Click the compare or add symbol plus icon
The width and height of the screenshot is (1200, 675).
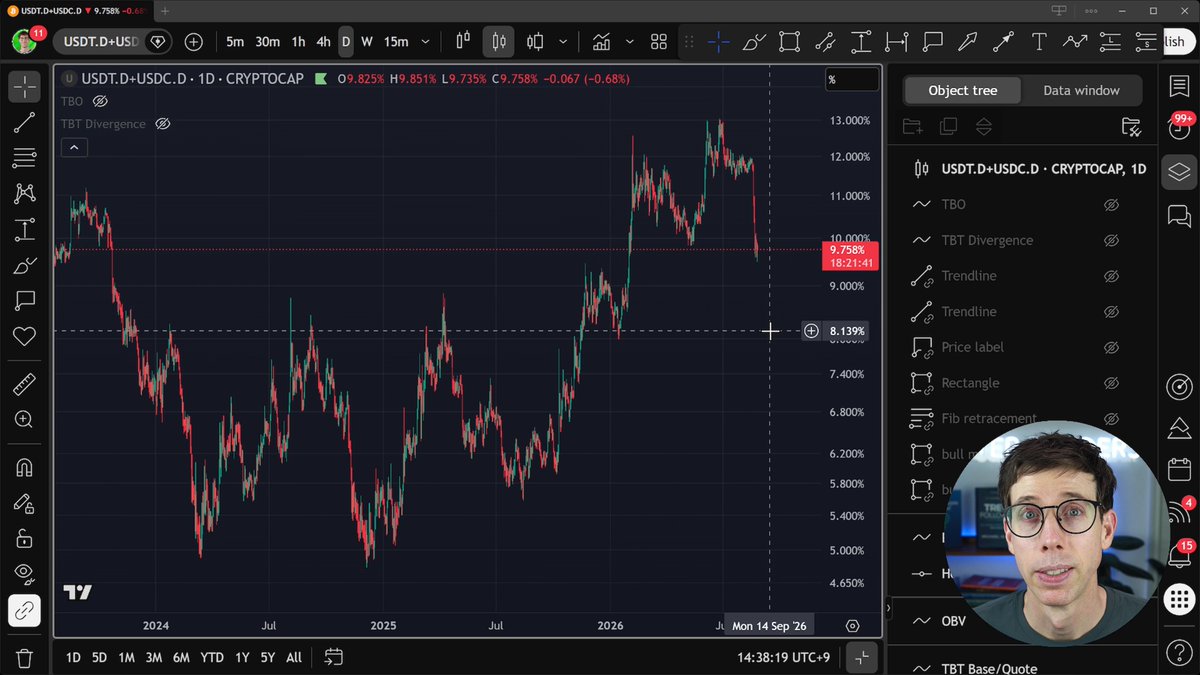[193, 42]
